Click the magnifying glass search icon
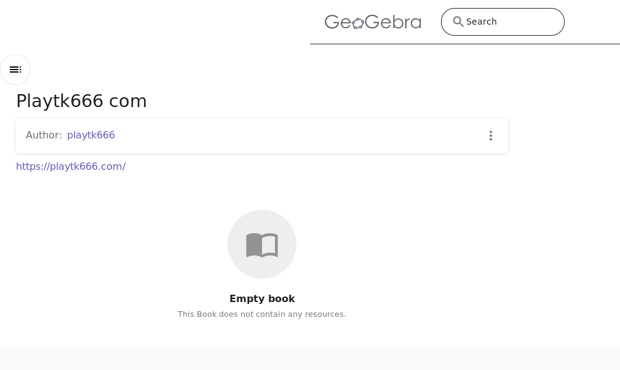 point(458,21)
